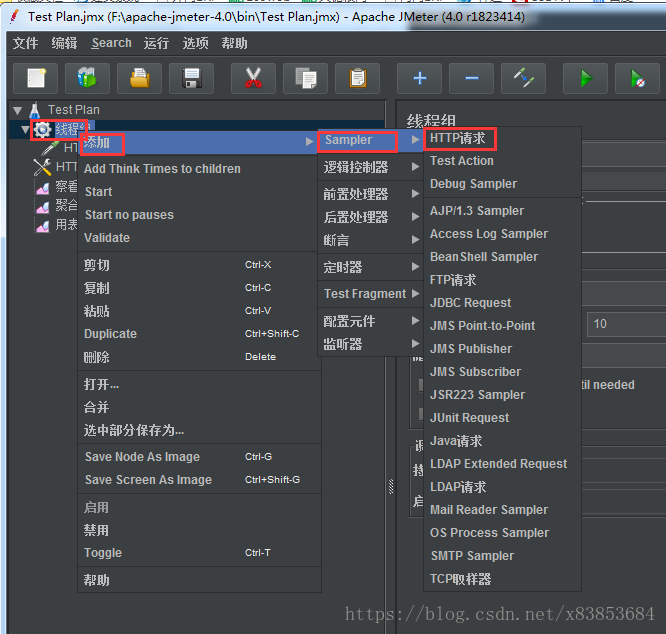Expand the 监听器 submenu
Screen dimensions: 666x634
coord(370,344)
